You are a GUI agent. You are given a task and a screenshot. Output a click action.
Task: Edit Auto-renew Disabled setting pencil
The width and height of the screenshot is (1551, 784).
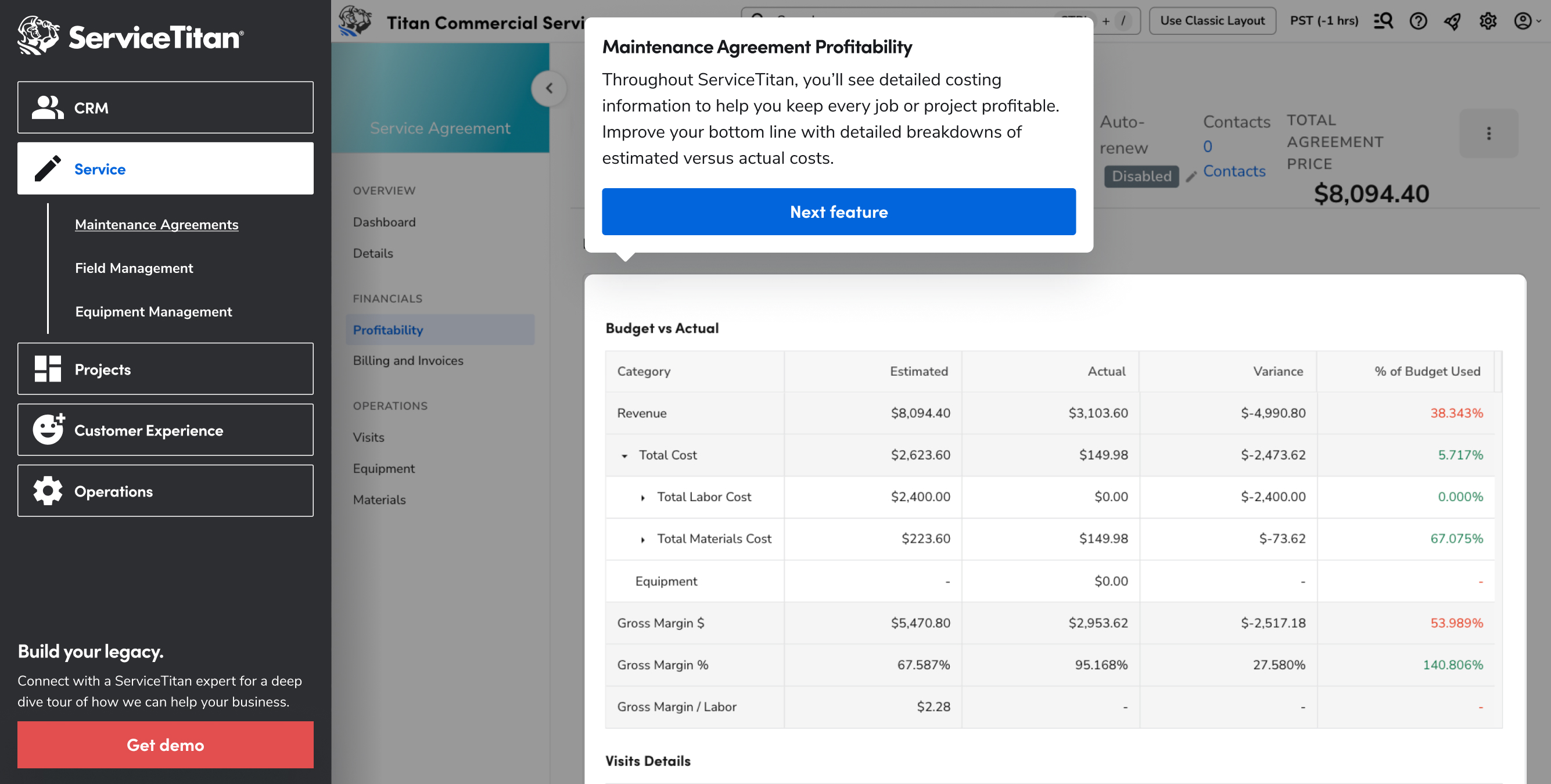(x=1190, y=177)
